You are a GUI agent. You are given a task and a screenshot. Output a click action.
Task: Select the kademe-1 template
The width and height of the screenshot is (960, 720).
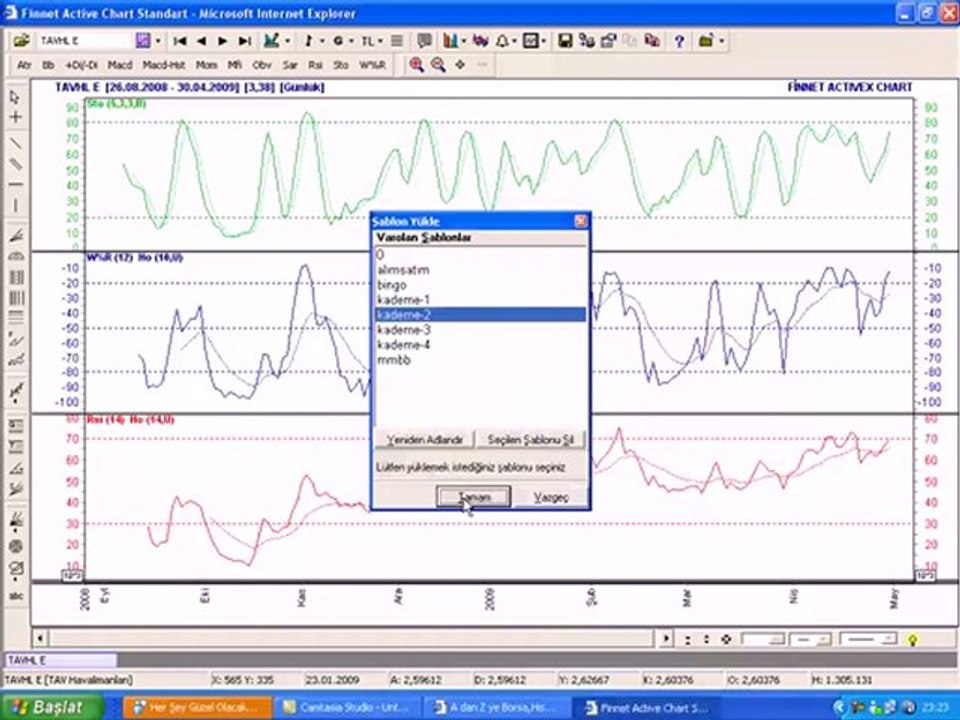coord(481,300)
